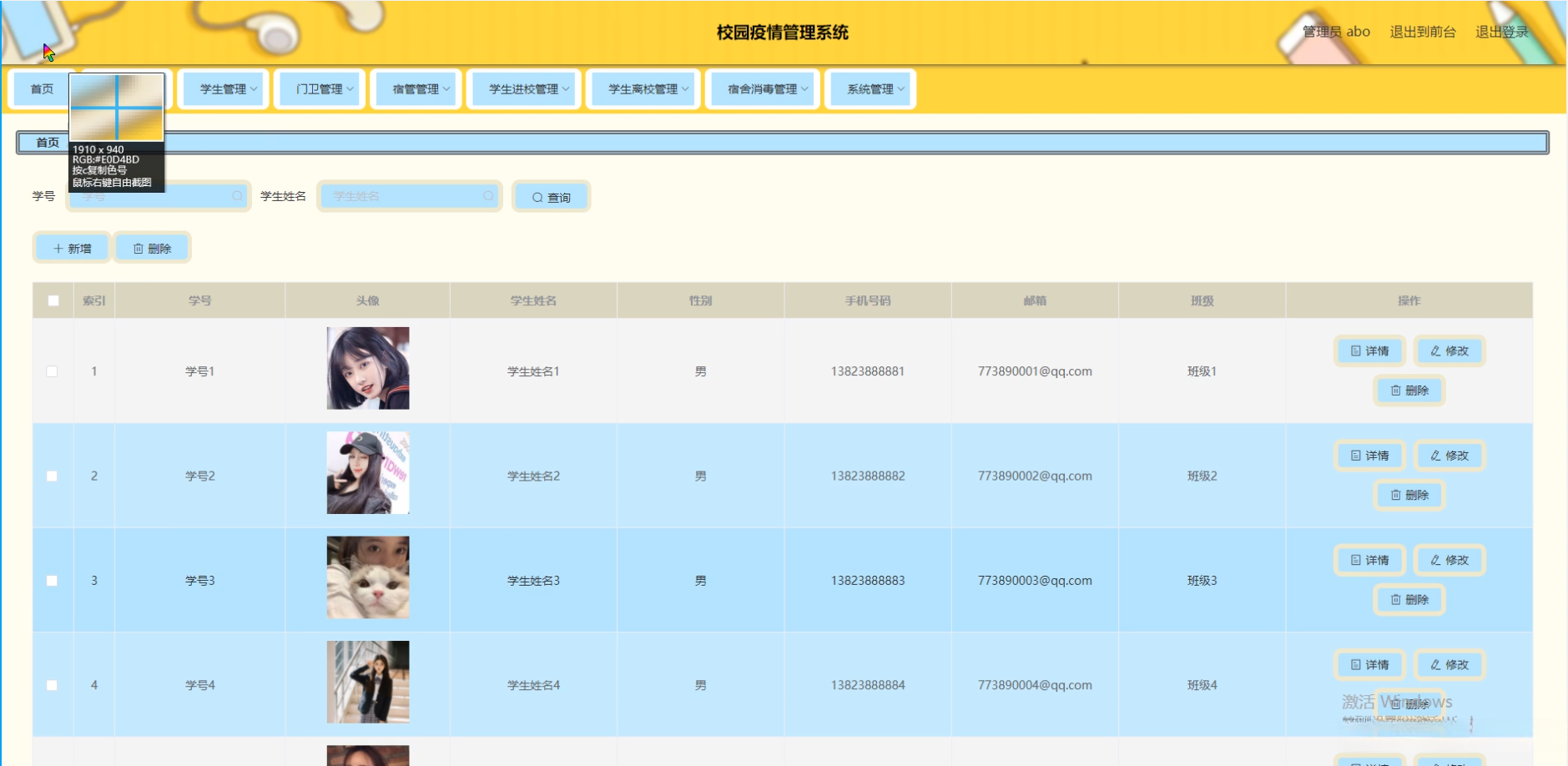This screenshot has height=766, width=1568.
Task: Select the 学生姓名3 cell
Action: point(534,581)
